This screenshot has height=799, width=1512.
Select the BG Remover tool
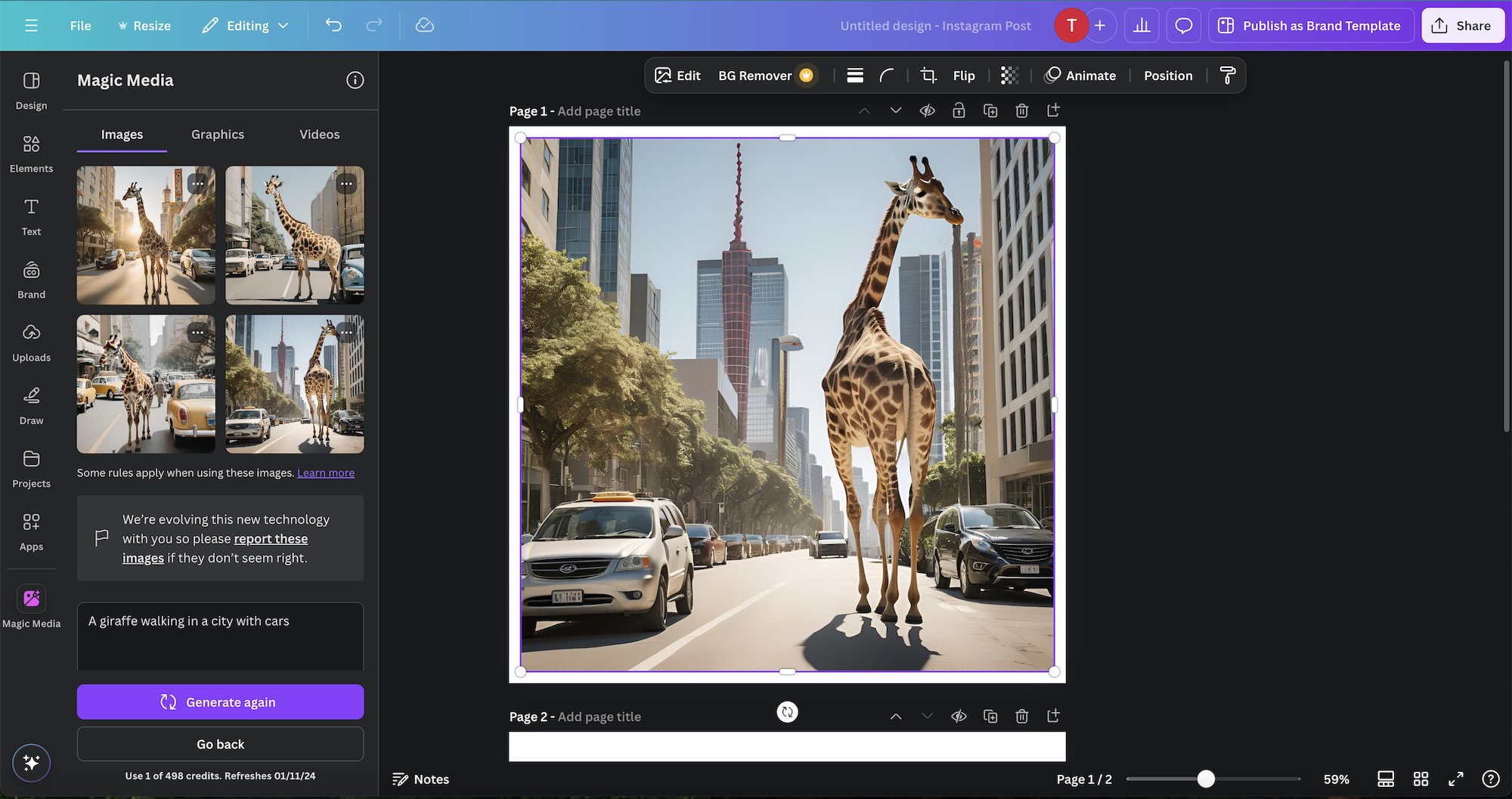755,75
